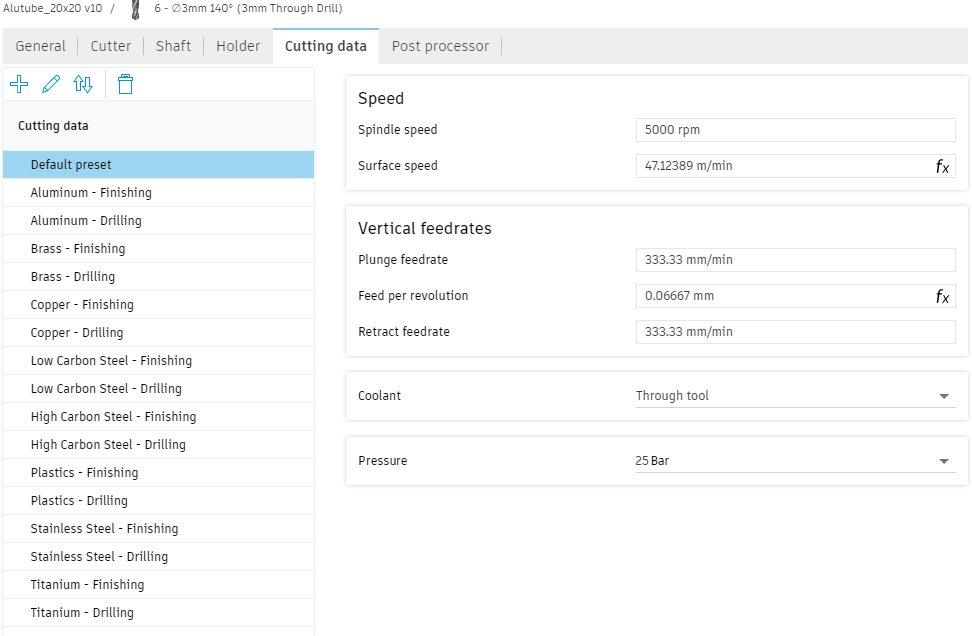Pick Brass - Drilling preset

159,276
